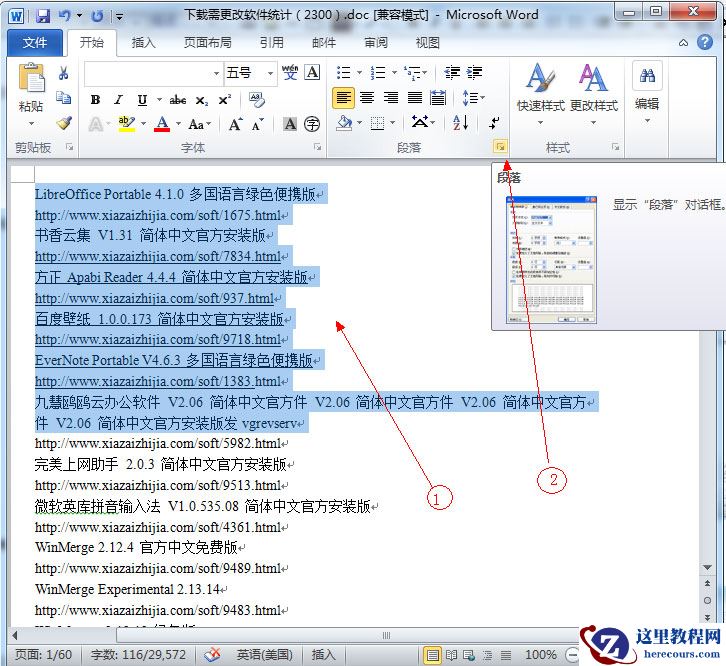
Task: Toggle Strikethrough formatting
Action: [x=178, y=100]
